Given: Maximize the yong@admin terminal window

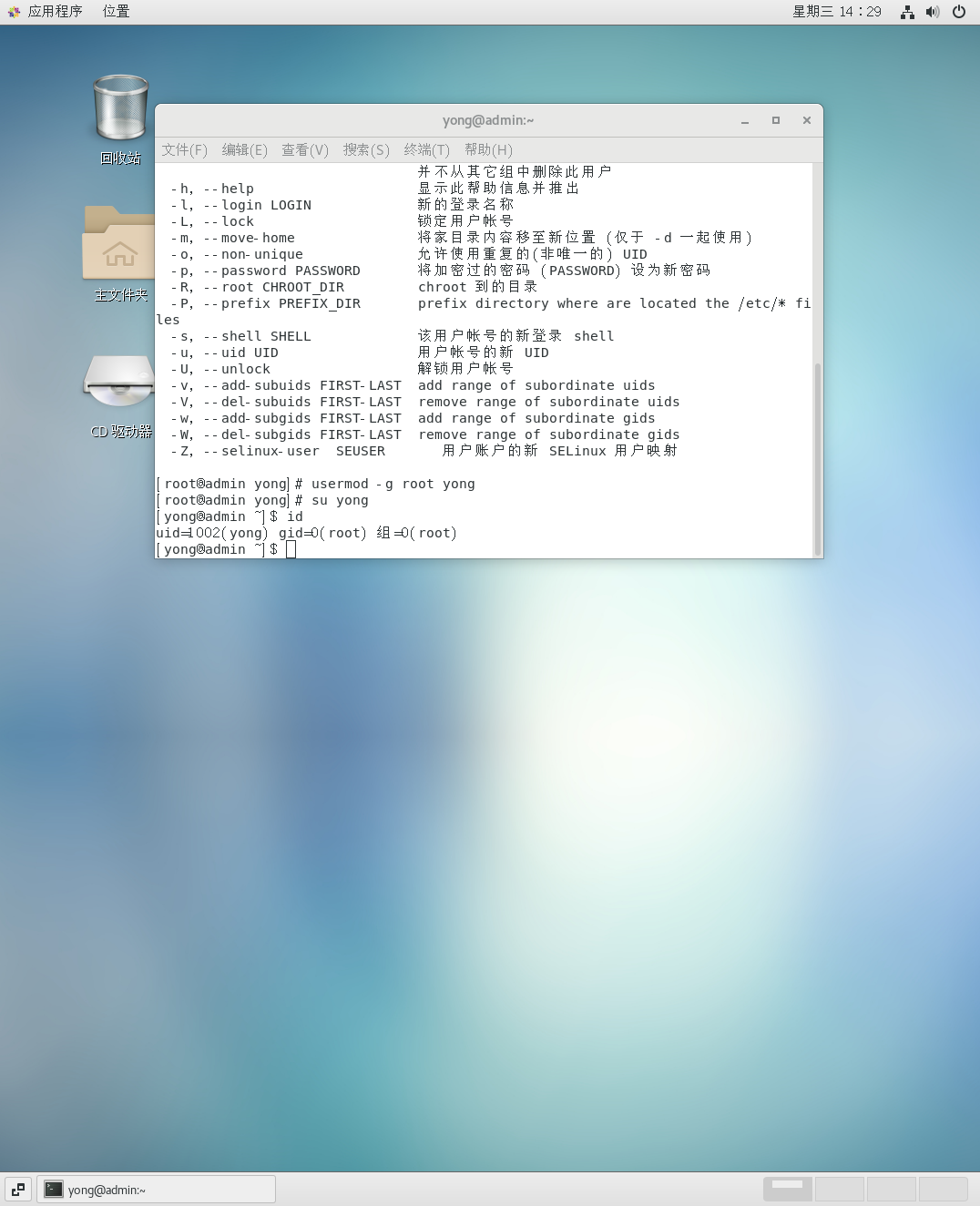Looking at the screenshot, I should pyautogui.click(x=776, y=120).
